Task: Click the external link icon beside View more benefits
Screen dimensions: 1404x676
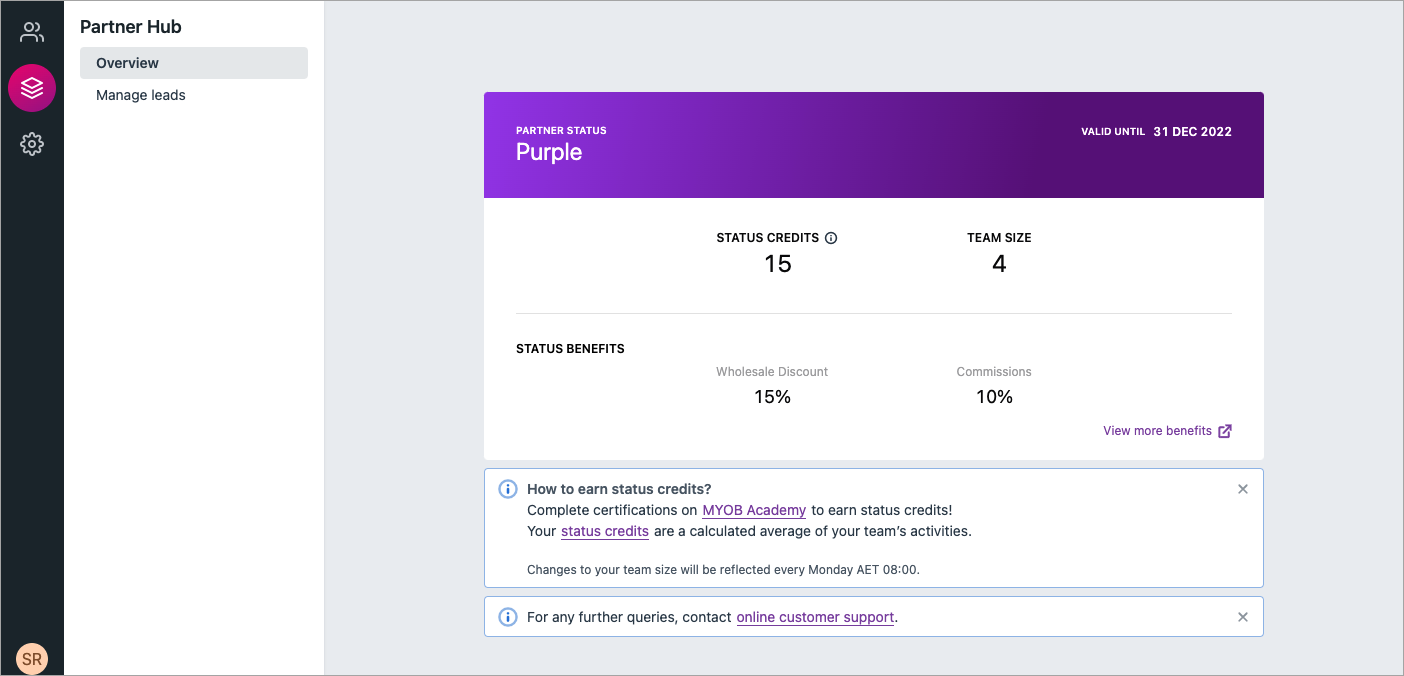Action: pos(1225,431)
